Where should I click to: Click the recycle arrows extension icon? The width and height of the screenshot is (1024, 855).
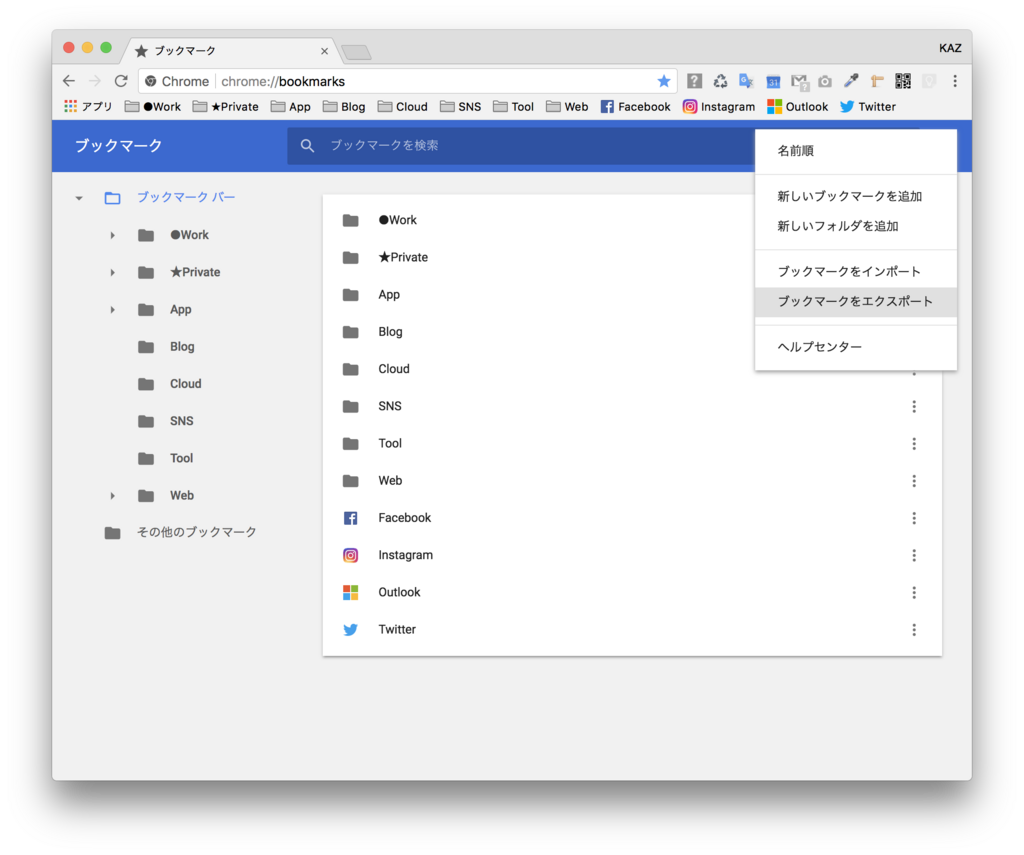(720, 81)
